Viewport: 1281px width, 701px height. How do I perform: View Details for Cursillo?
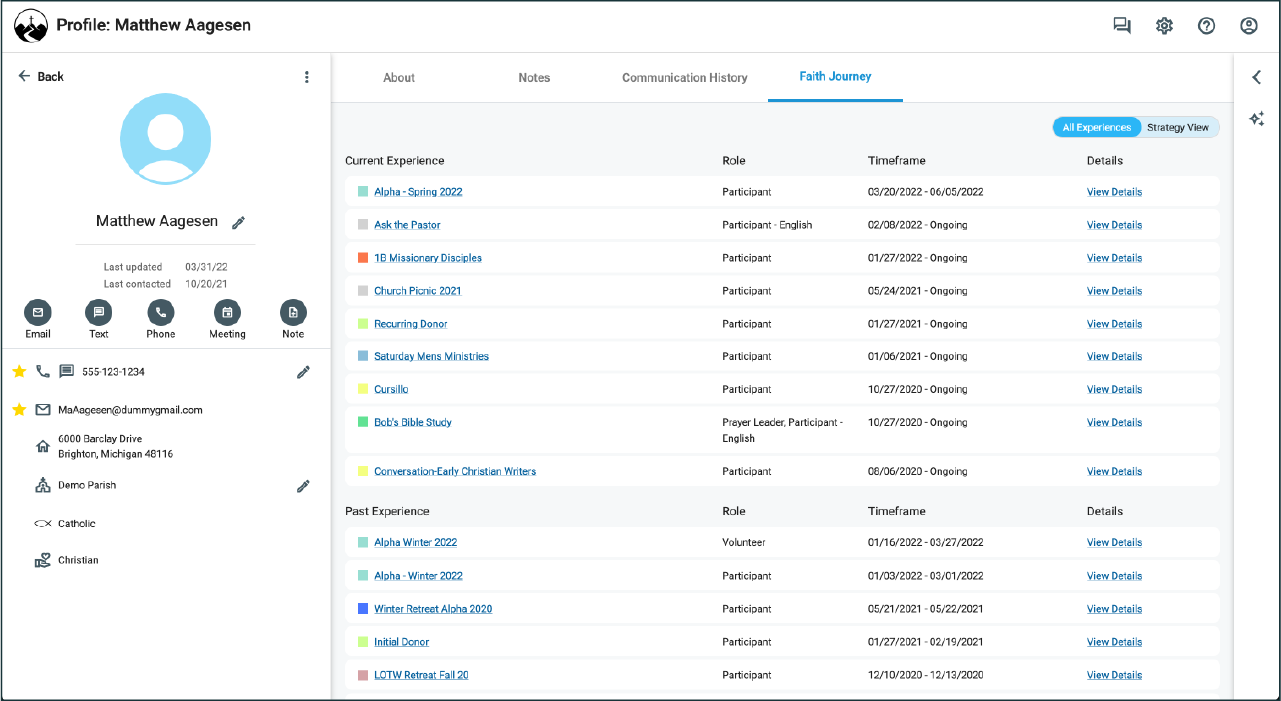tap(1114, 389)
